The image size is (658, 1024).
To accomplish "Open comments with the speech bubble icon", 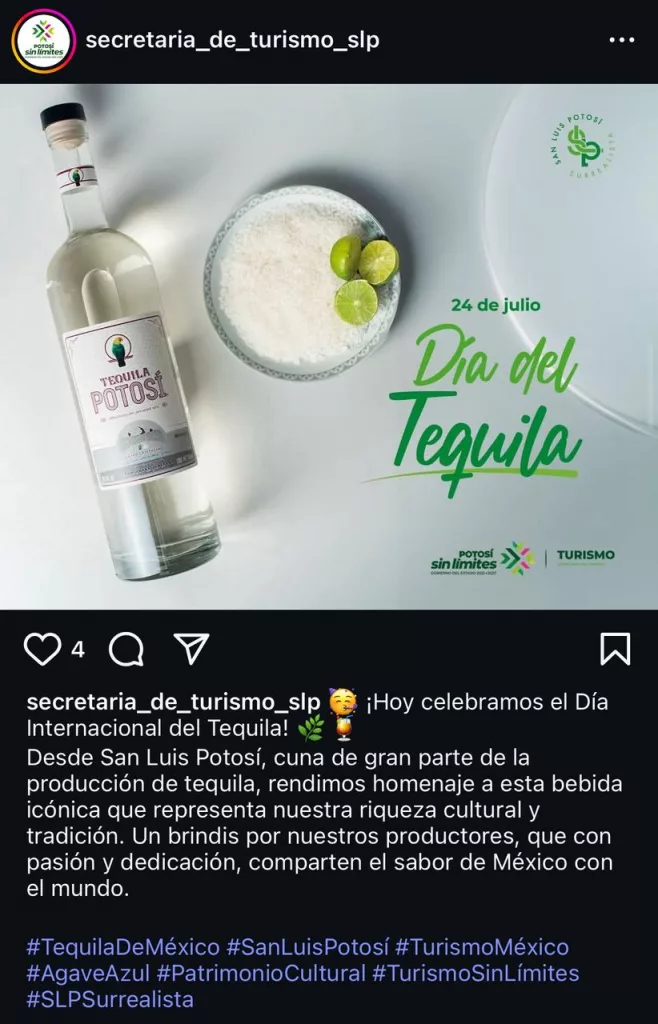I will pyautogui.click(x=126, y=649).
